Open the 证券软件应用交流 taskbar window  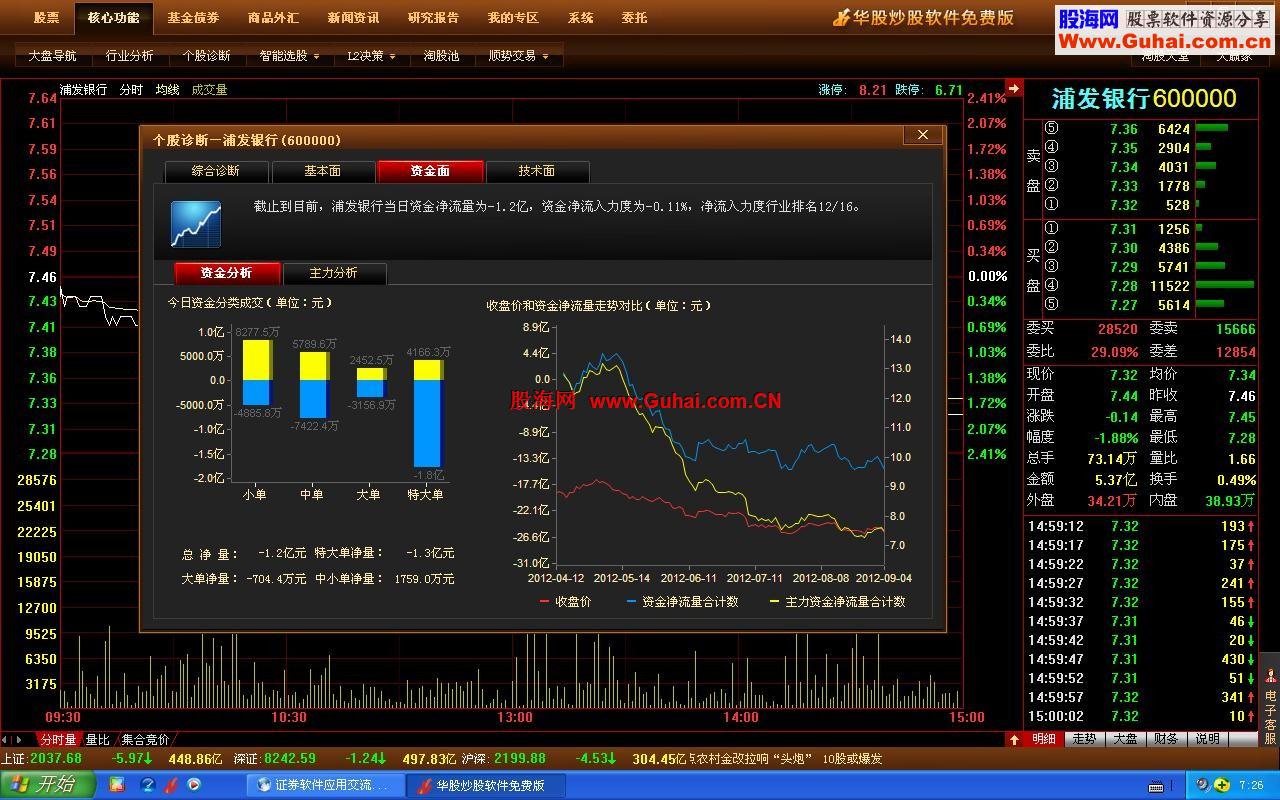click(x=324, y=785)
